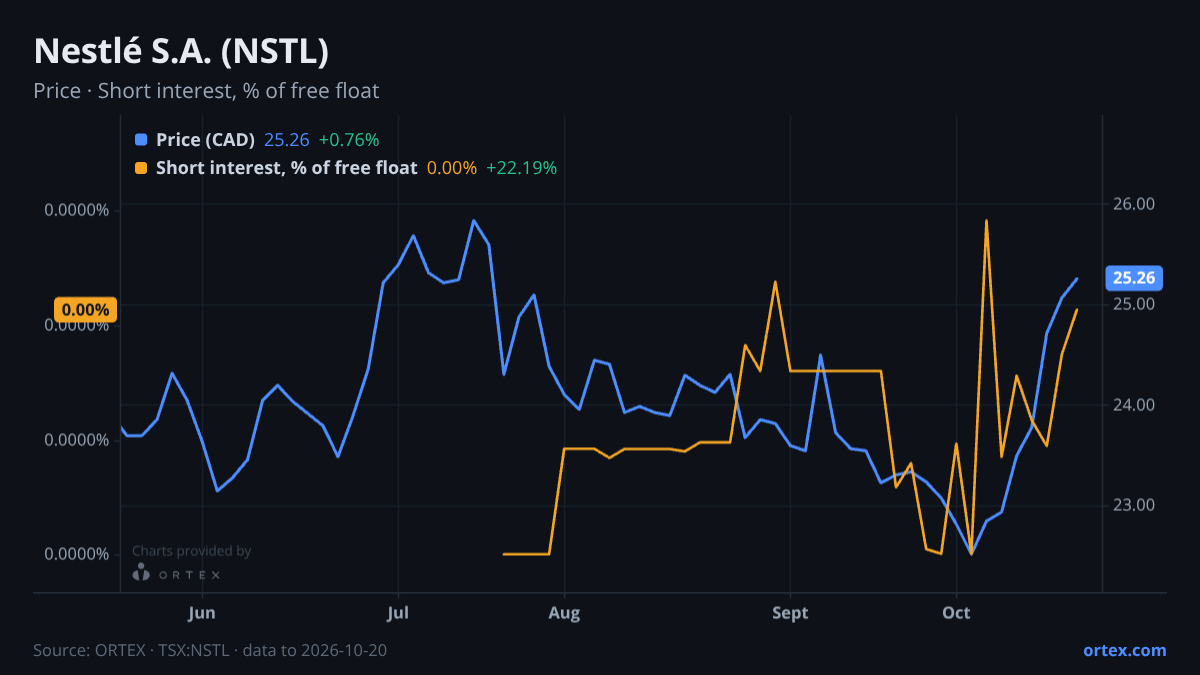Click the Oct x-axis label
The height and width of the screenshot is (675, 1200).
click(956, 612)
